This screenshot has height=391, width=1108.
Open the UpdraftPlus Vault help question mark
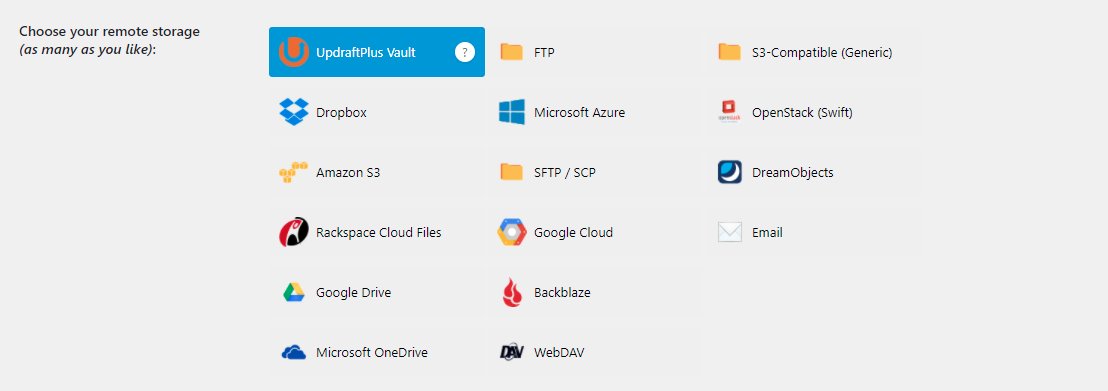pos(464,52)
